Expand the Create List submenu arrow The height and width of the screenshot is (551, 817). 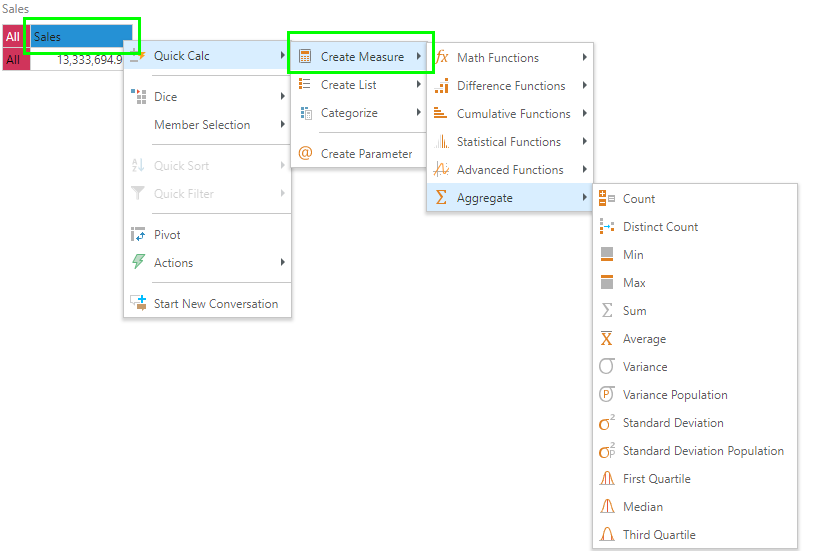(419, 85)
